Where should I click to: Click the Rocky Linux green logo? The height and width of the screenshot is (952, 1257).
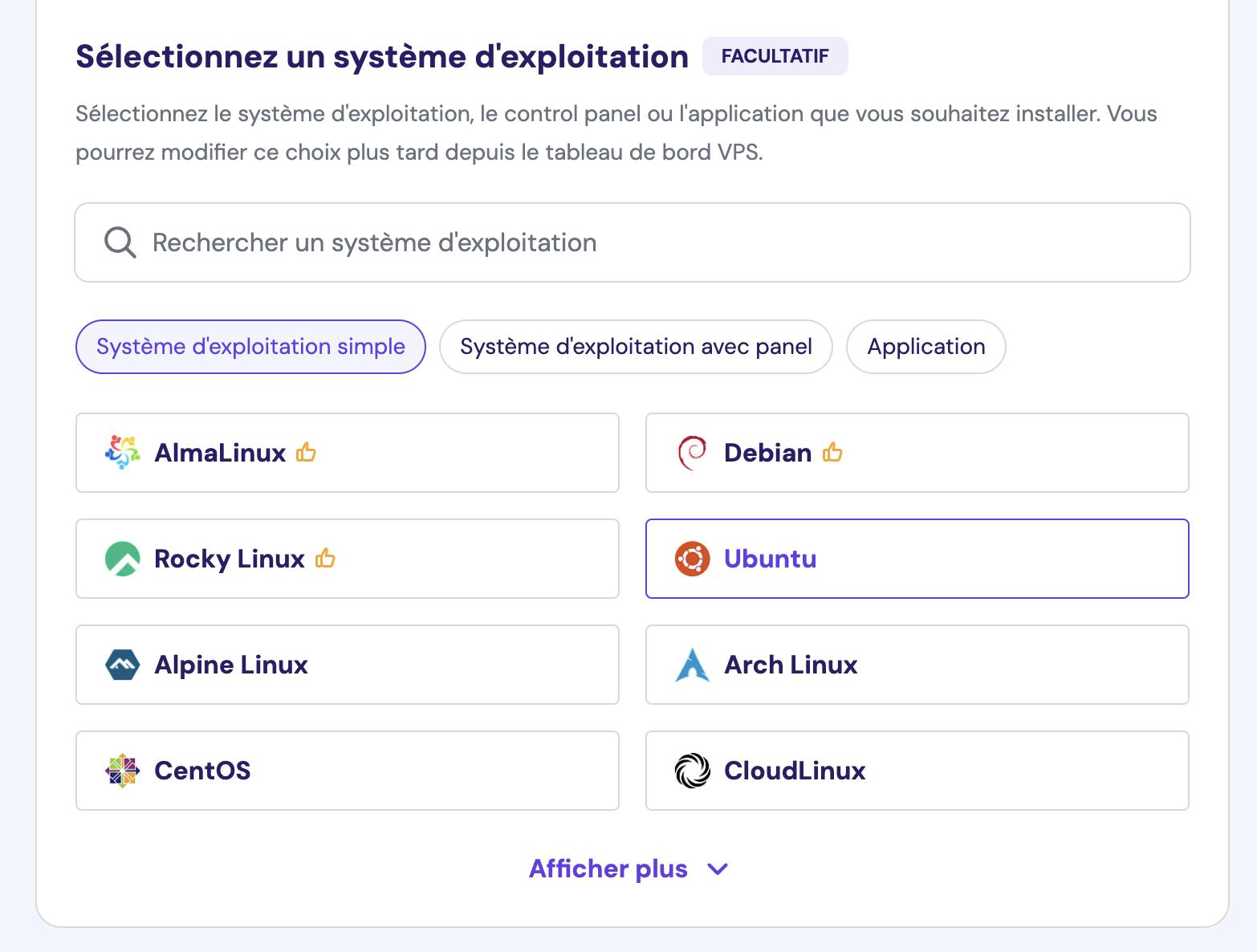pos(123,559)
